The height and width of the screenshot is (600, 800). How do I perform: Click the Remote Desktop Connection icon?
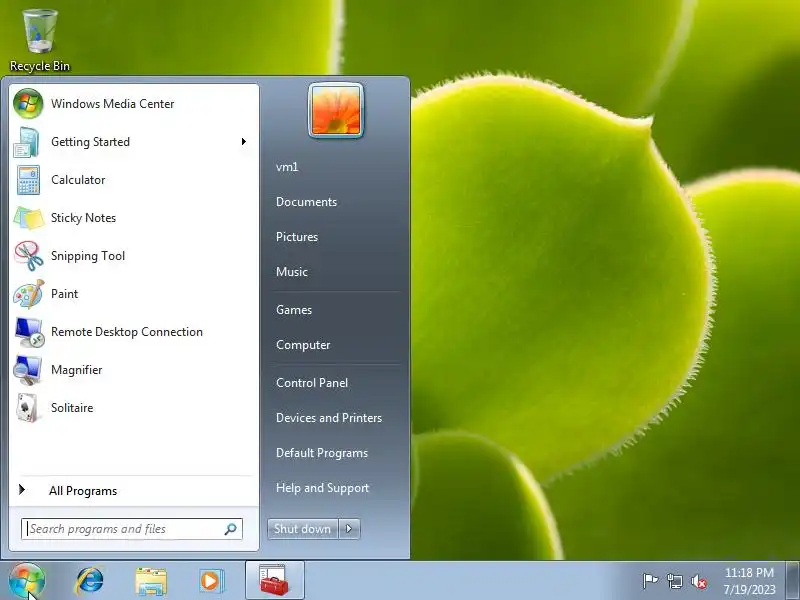click(29, 332)
